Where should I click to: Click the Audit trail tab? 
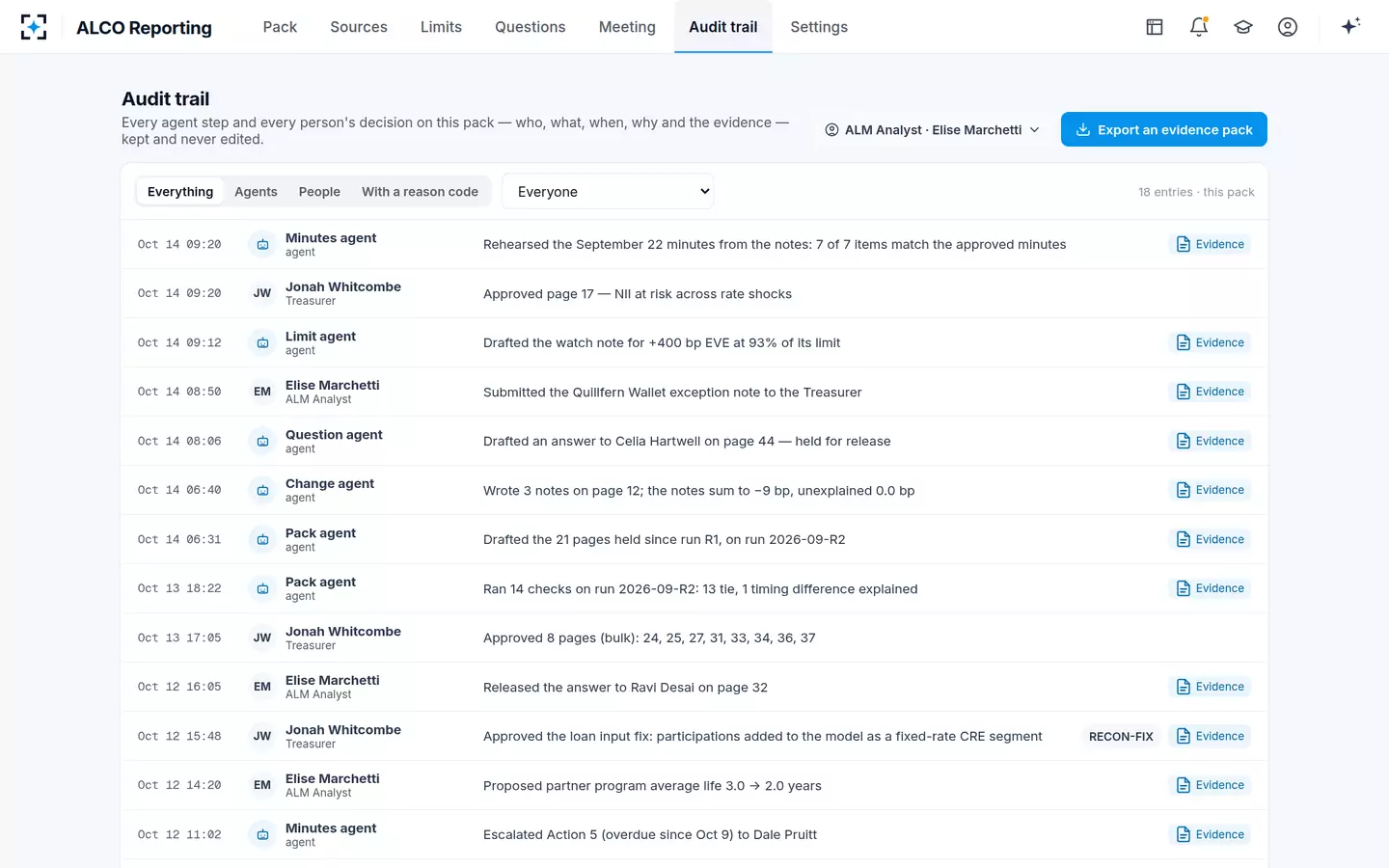pyautogui.click(x=723, y=27)
